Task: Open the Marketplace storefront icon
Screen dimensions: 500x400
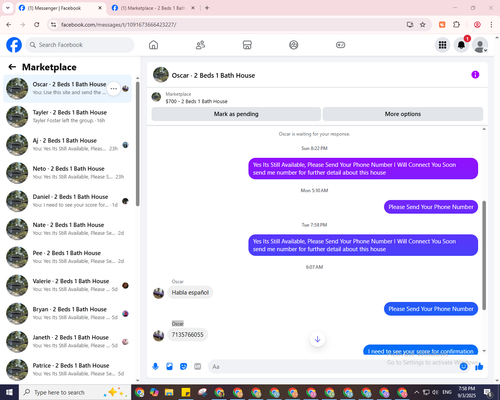Action: tap(247, 45)
